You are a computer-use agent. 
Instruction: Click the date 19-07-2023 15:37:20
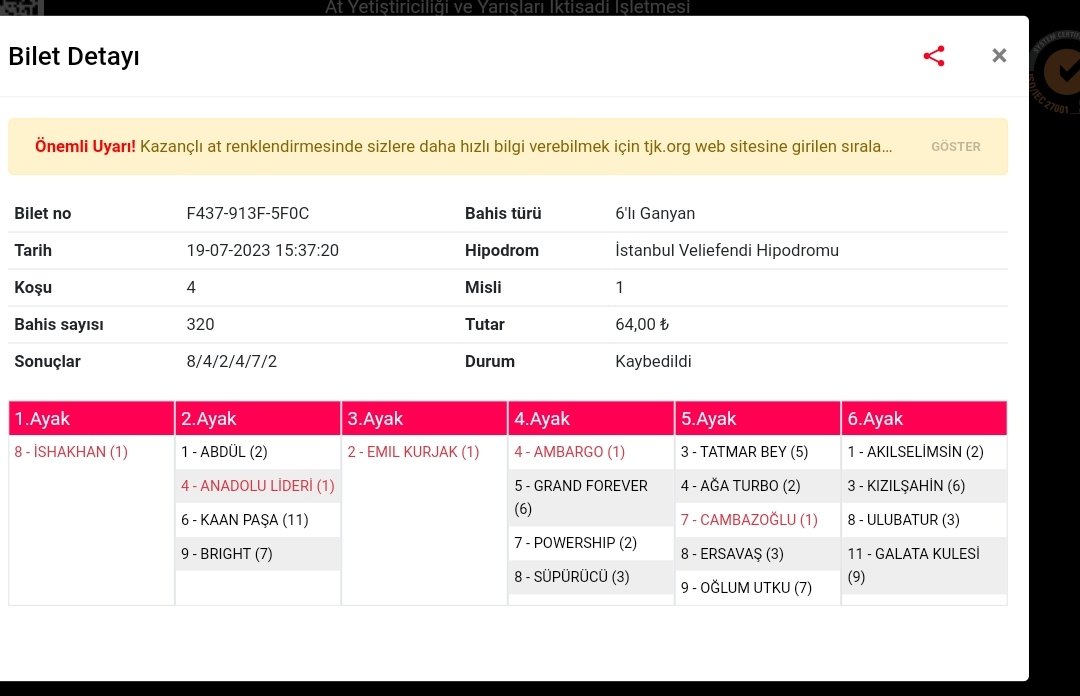[262, 250]
